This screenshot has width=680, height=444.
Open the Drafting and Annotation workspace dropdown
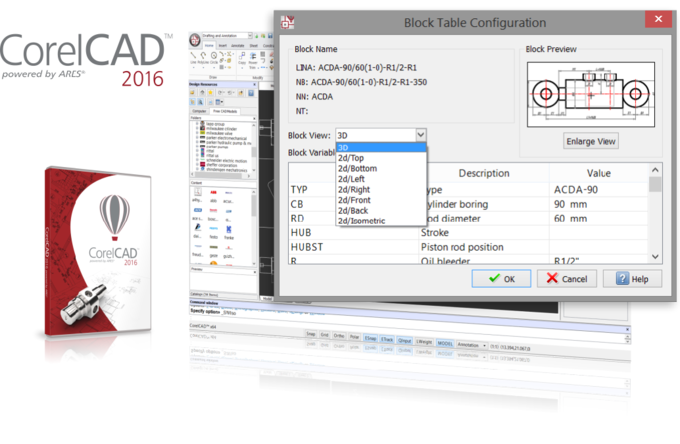click(x=250, y=36)
